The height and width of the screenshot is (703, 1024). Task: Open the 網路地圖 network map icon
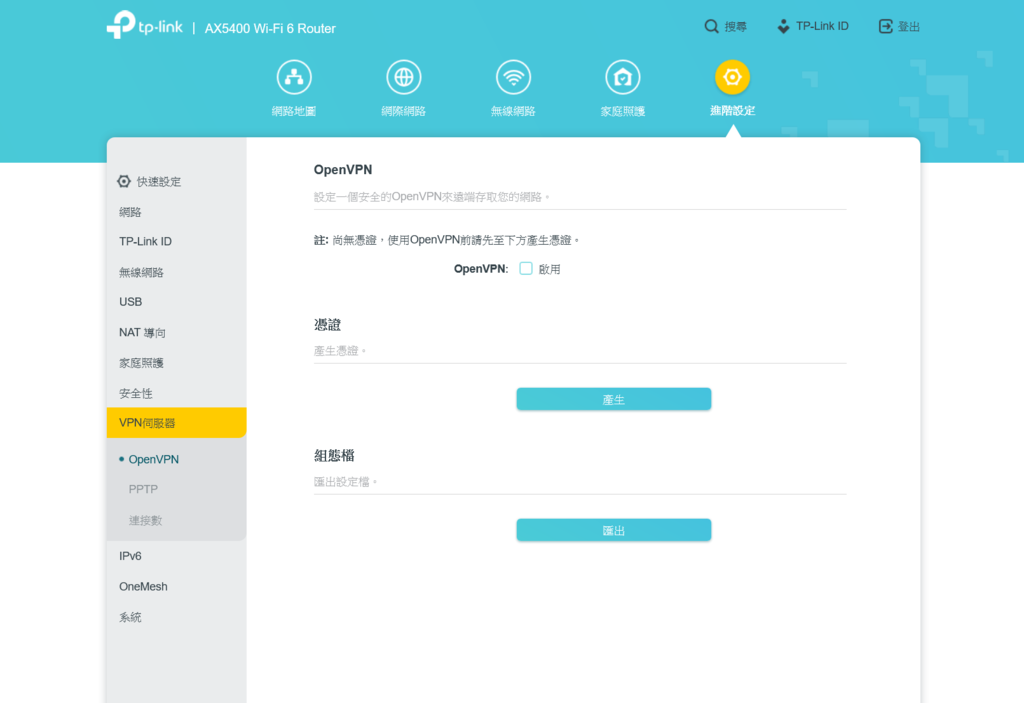pos(294,77)
